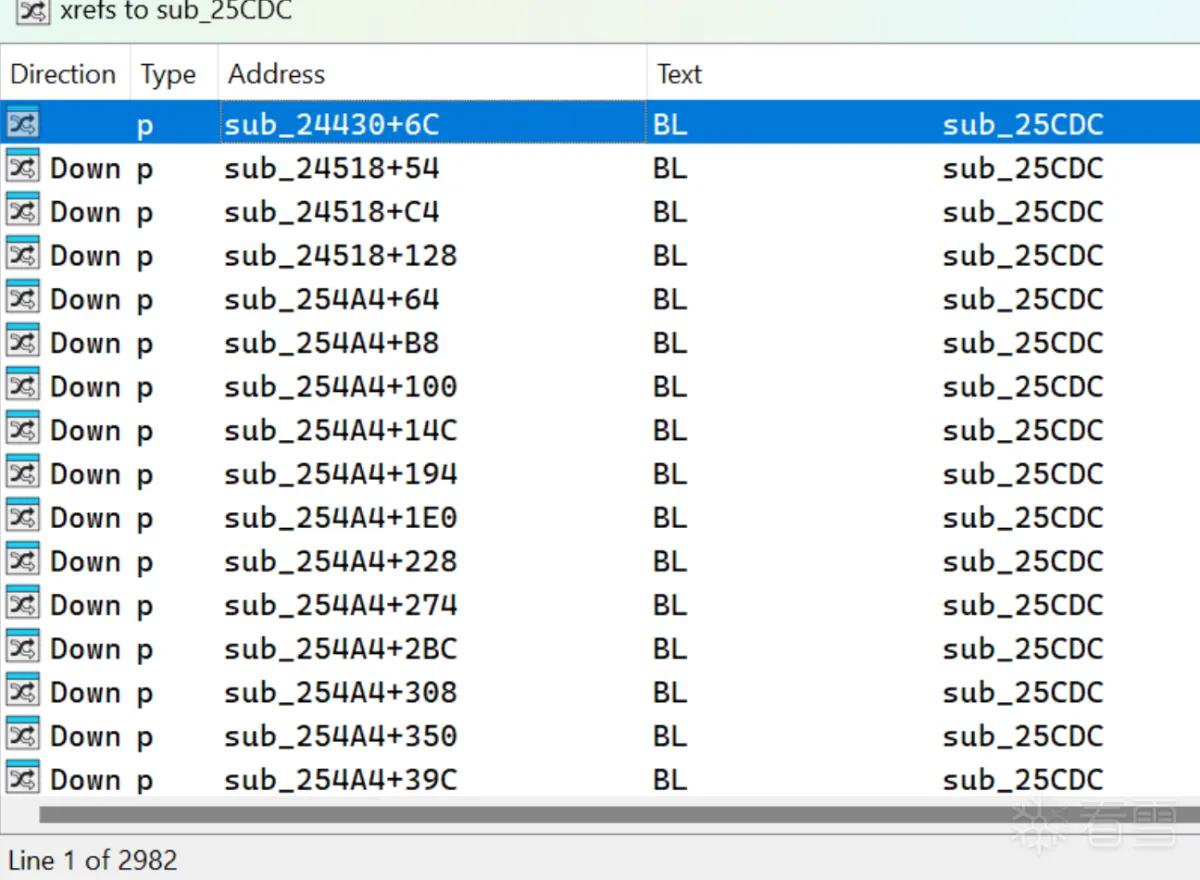The width and height of the screenshot is (1200, 880).
Task: Click the xref icon beside sub_254A4+1E0
Action: click(x=23, y=517)
